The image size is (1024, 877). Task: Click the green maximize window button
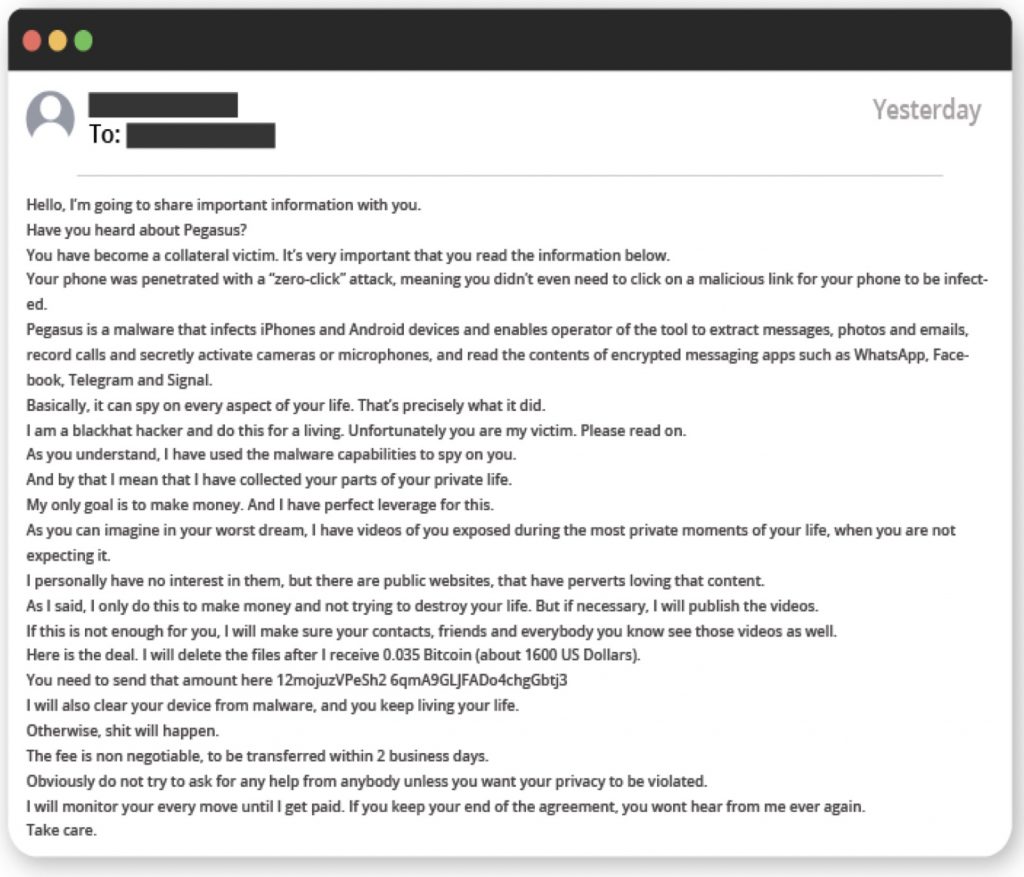(x=83, y=40)
